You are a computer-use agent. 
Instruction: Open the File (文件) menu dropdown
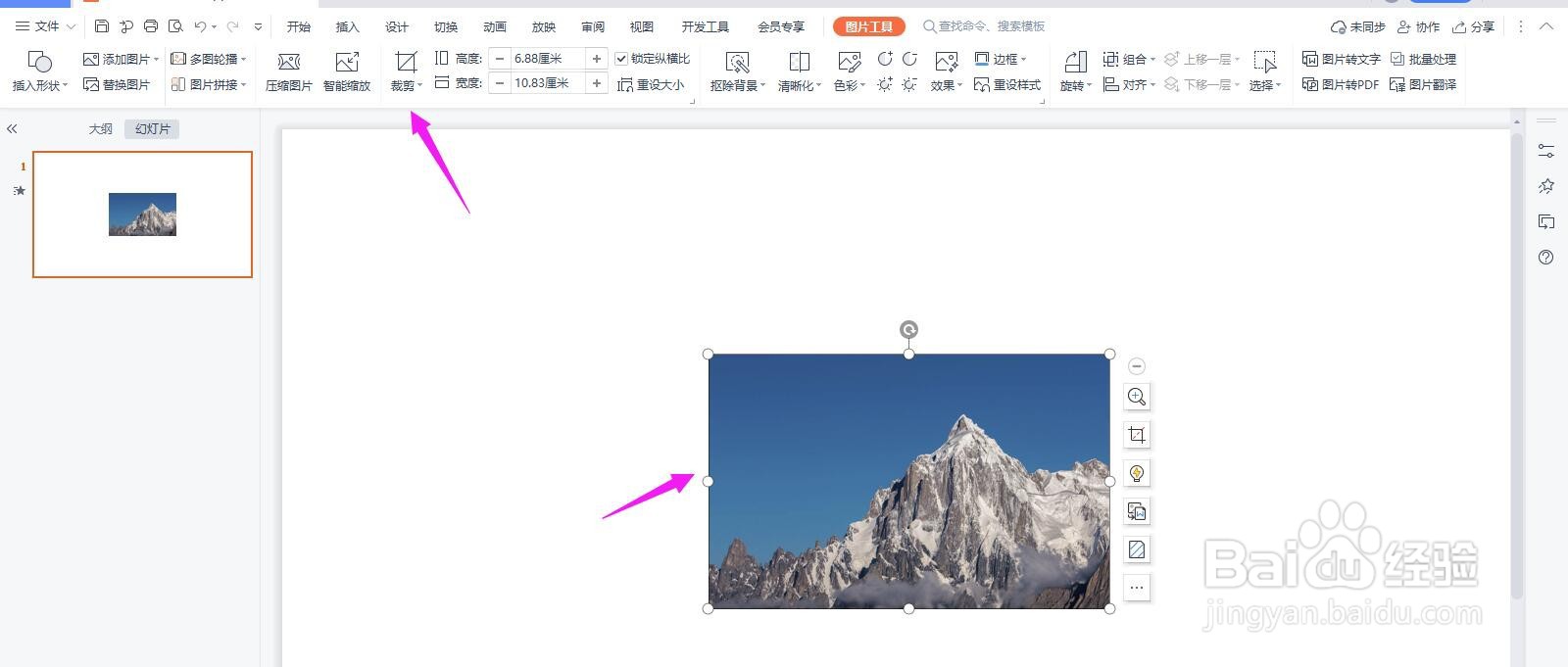click(45, 26)
